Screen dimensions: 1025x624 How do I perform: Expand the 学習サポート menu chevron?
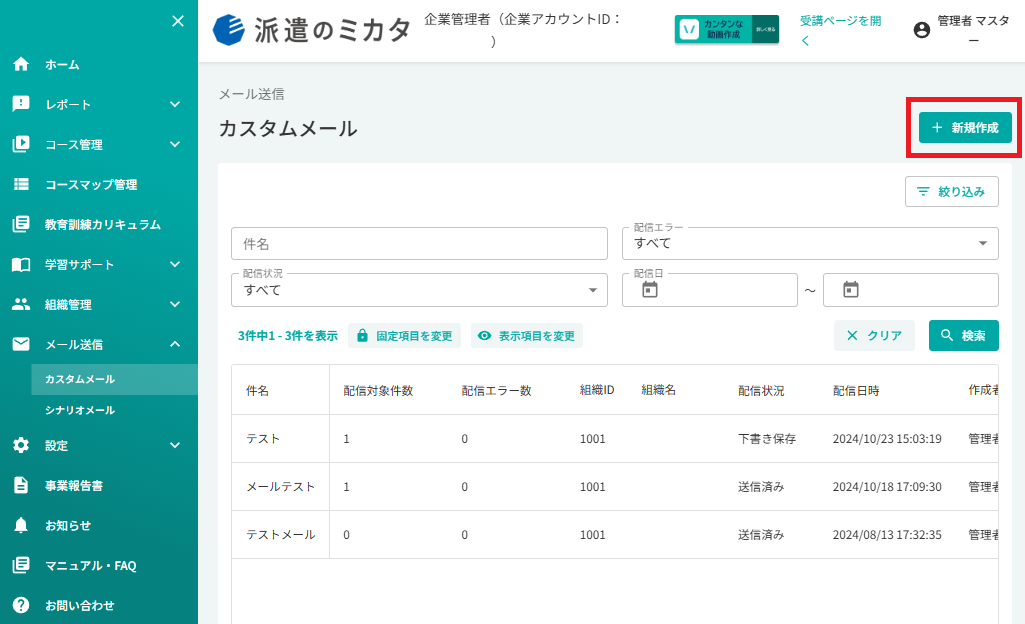175,264
